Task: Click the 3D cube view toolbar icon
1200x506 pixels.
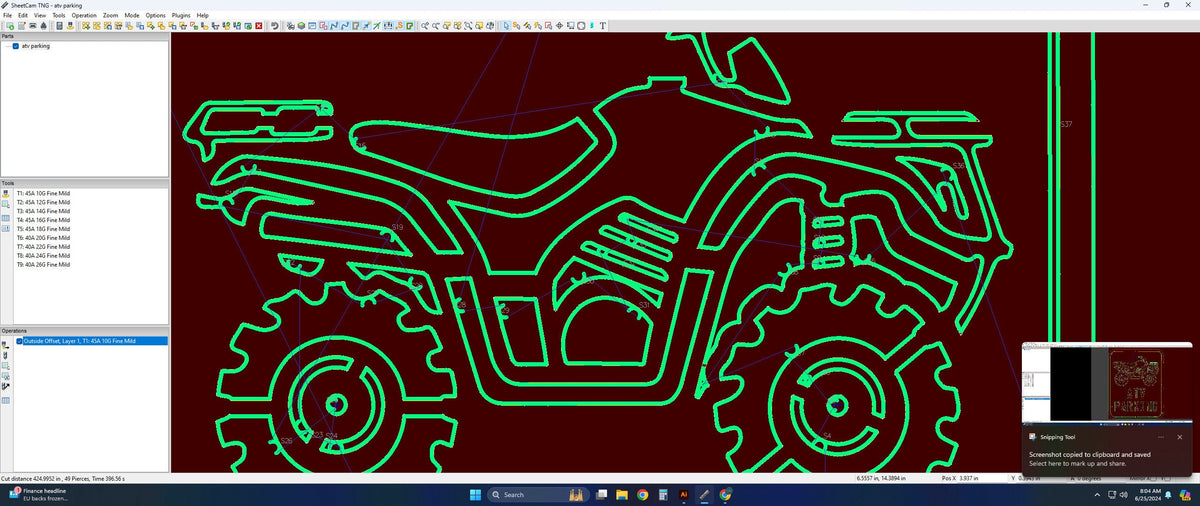Action: [301, 26]
